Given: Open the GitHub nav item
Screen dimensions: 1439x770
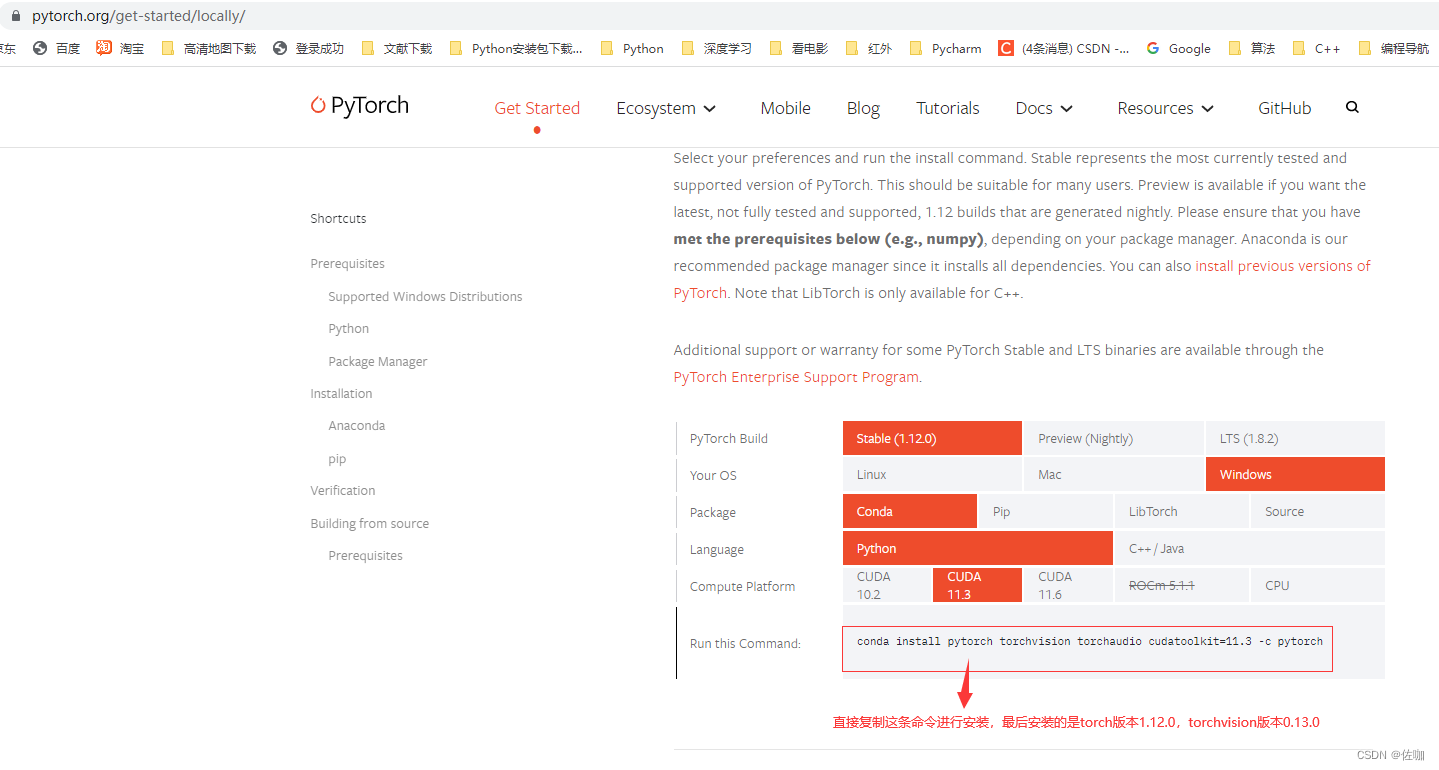Looking at the screenshot, I should point(1285,108).
